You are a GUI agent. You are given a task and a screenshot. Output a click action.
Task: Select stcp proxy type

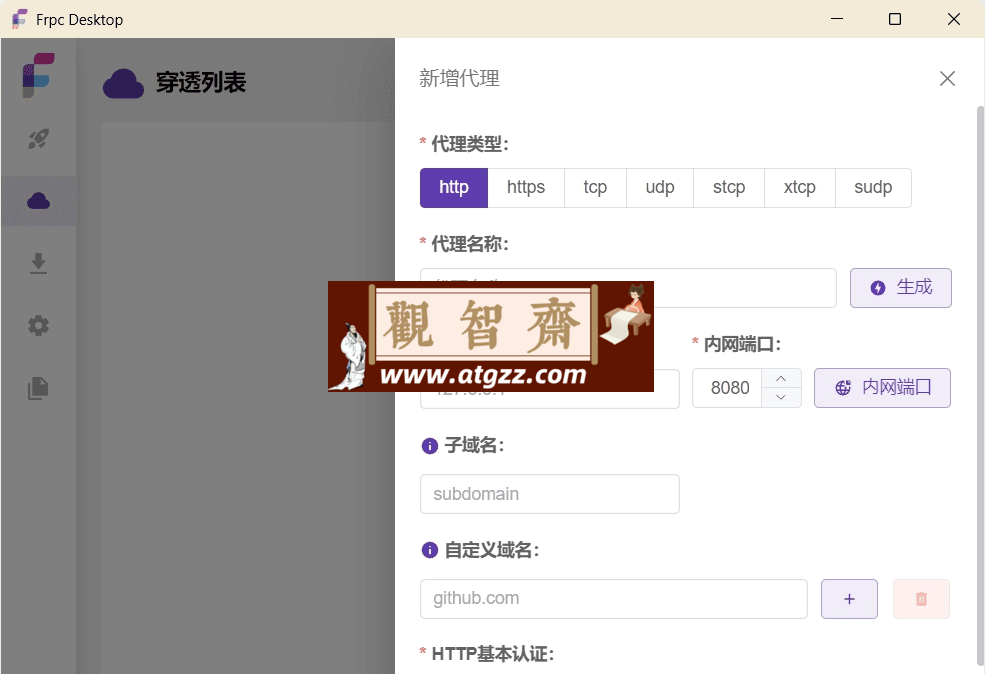click(729, 187)
